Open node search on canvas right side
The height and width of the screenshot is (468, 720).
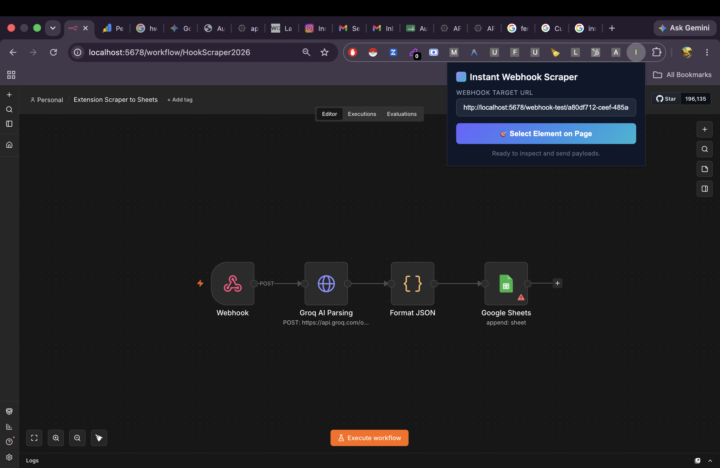click(x=704, y=149)
